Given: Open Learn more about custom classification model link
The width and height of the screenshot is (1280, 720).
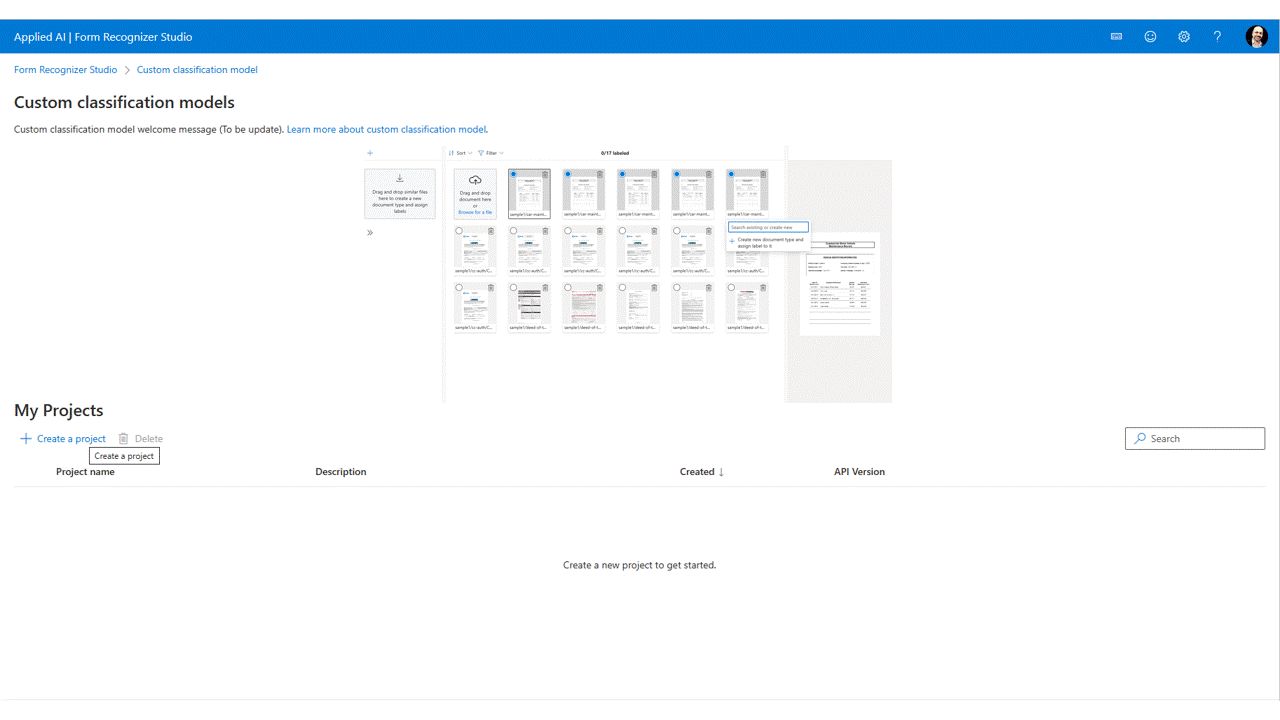Looking at the screenshot, I should click(x=386, y=129).
